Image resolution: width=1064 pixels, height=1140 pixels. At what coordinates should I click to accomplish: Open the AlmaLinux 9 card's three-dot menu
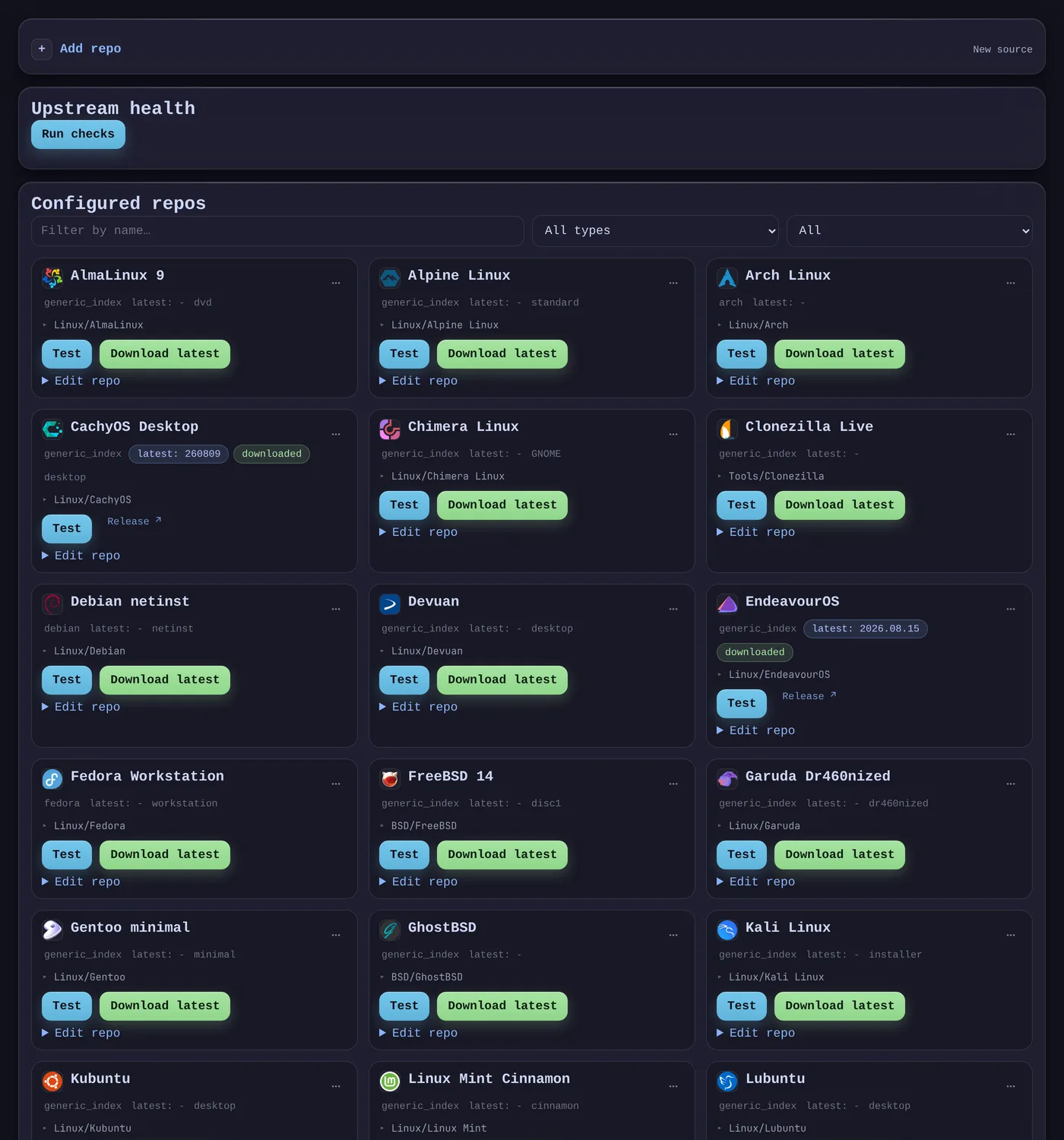click(336, 283)
